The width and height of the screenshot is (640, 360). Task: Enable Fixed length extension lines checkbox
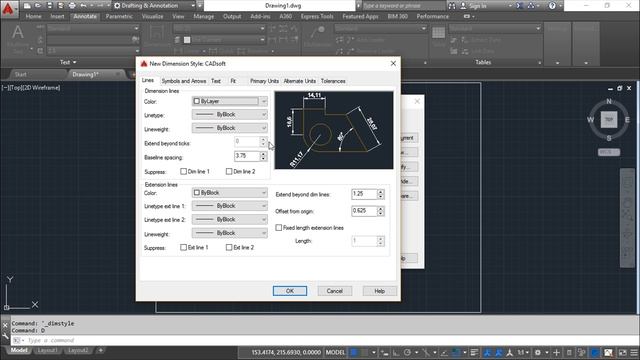pos(279,228)
